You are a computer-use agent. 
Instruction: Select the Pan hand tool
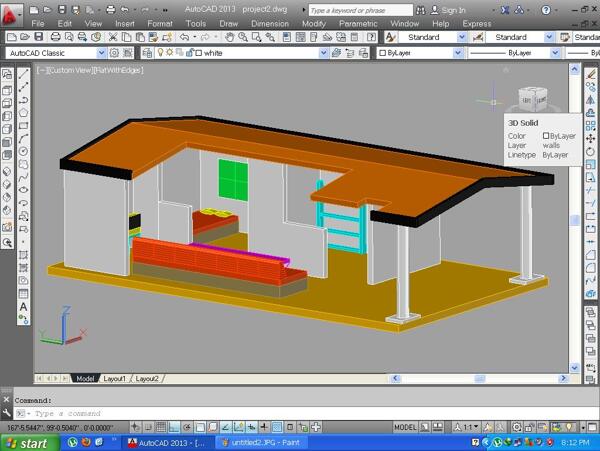[x=230, y=37]
